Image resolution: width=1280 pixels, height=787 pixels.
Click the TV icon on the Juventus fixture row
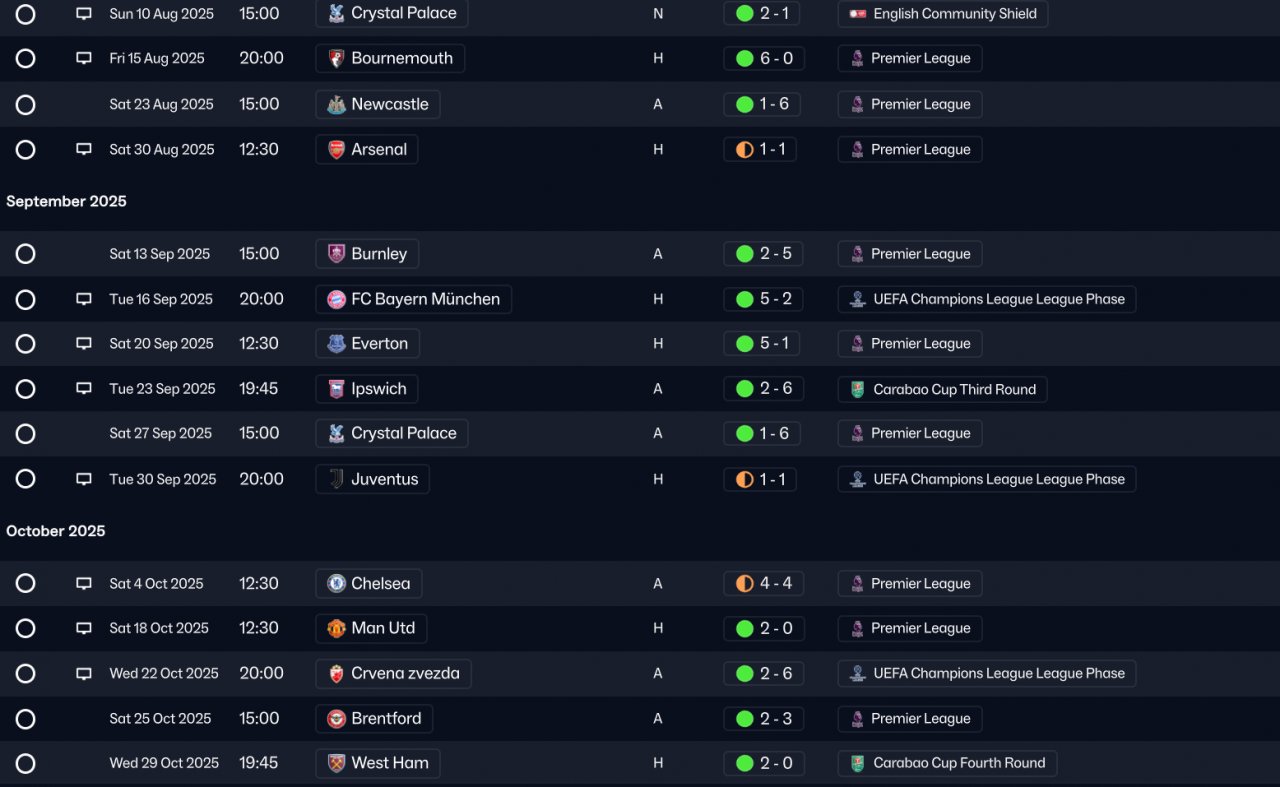tap(84, 479)
